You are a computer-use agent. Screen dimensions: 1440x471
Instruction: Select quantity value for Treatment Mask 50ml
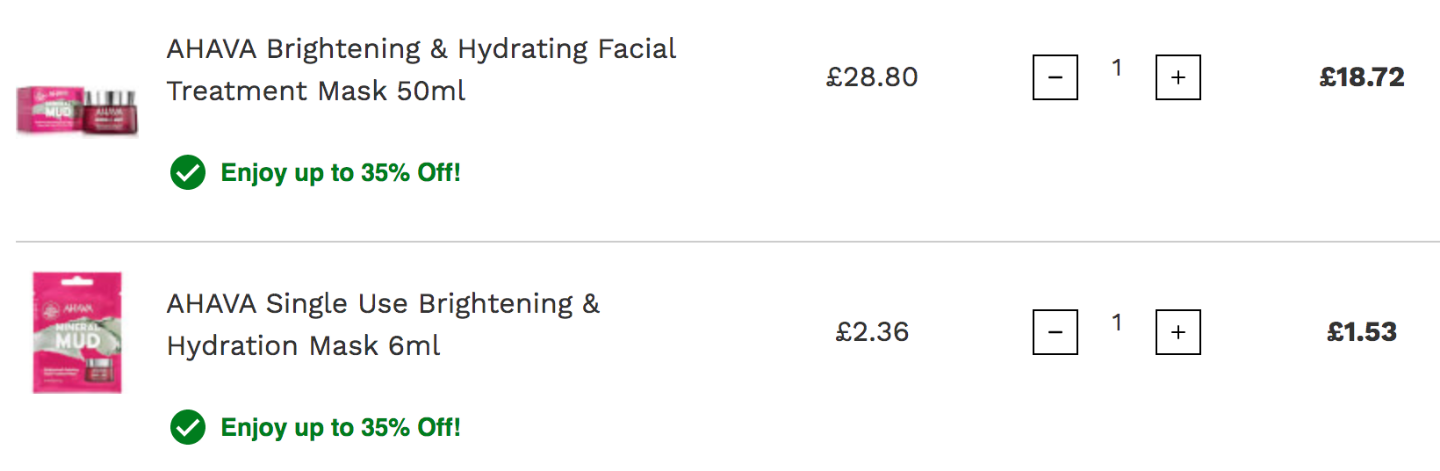coord(1117,68)
